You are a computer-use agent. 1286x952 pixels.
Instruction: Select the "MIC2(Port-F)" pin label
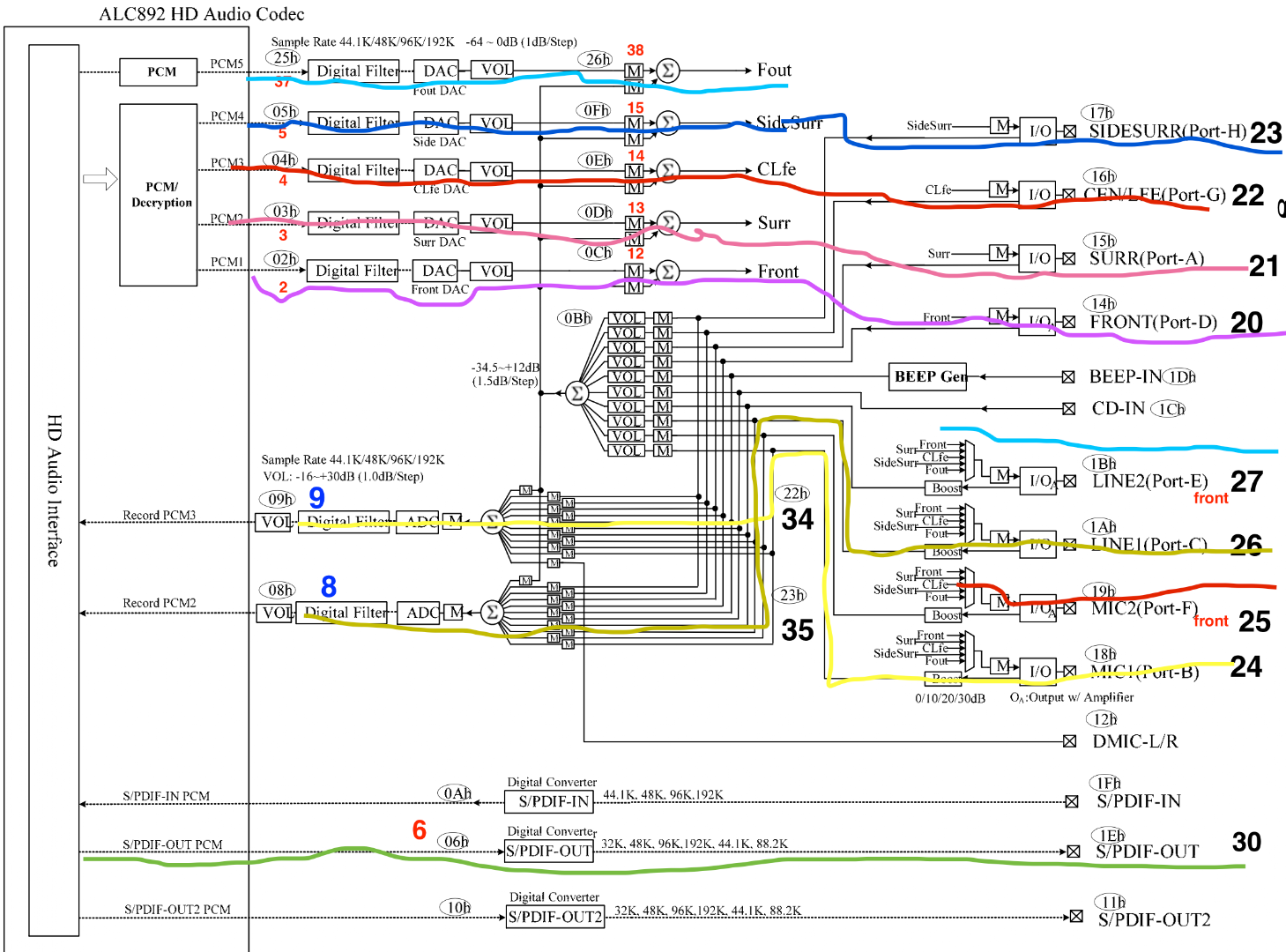coord(1145,608)
